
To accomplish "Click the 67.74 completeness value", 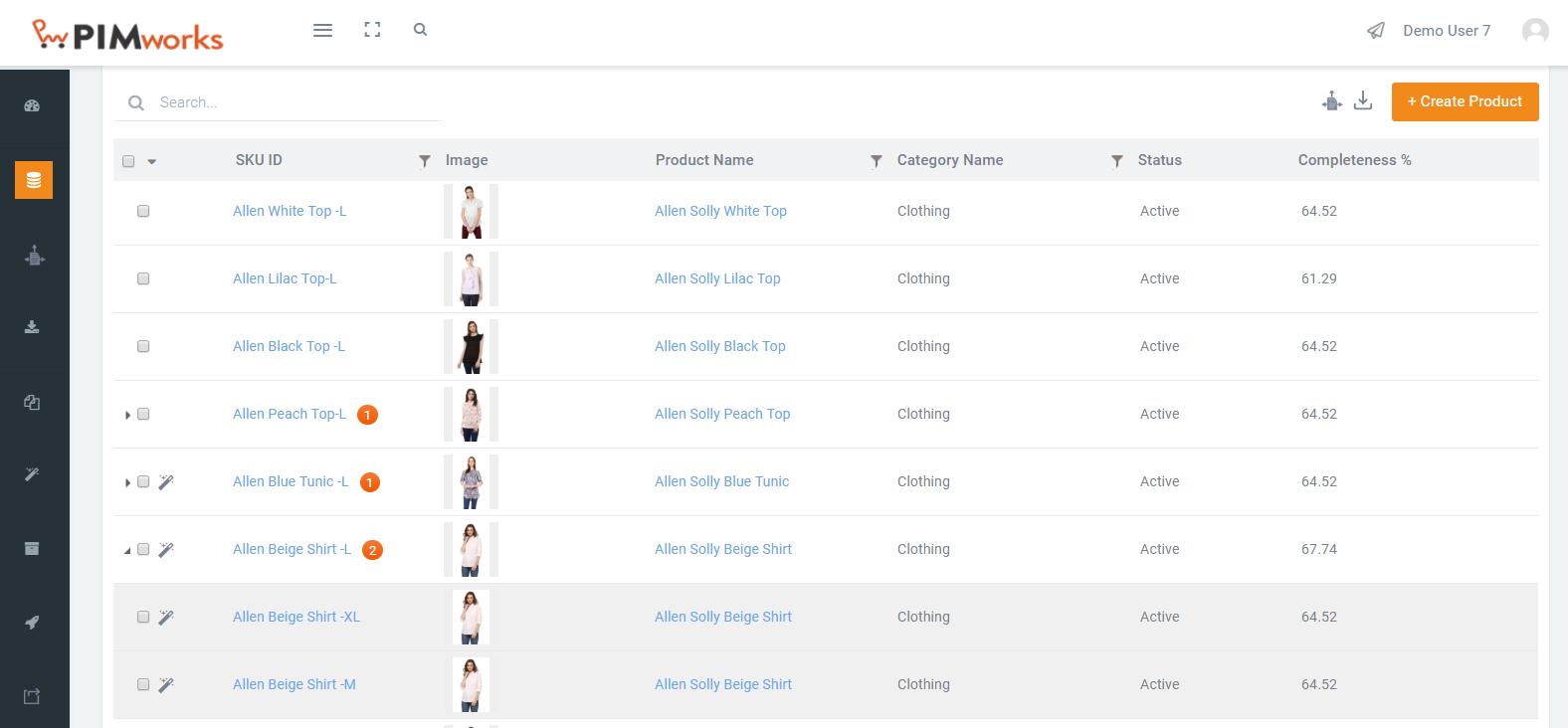I will pos(1319,549).
